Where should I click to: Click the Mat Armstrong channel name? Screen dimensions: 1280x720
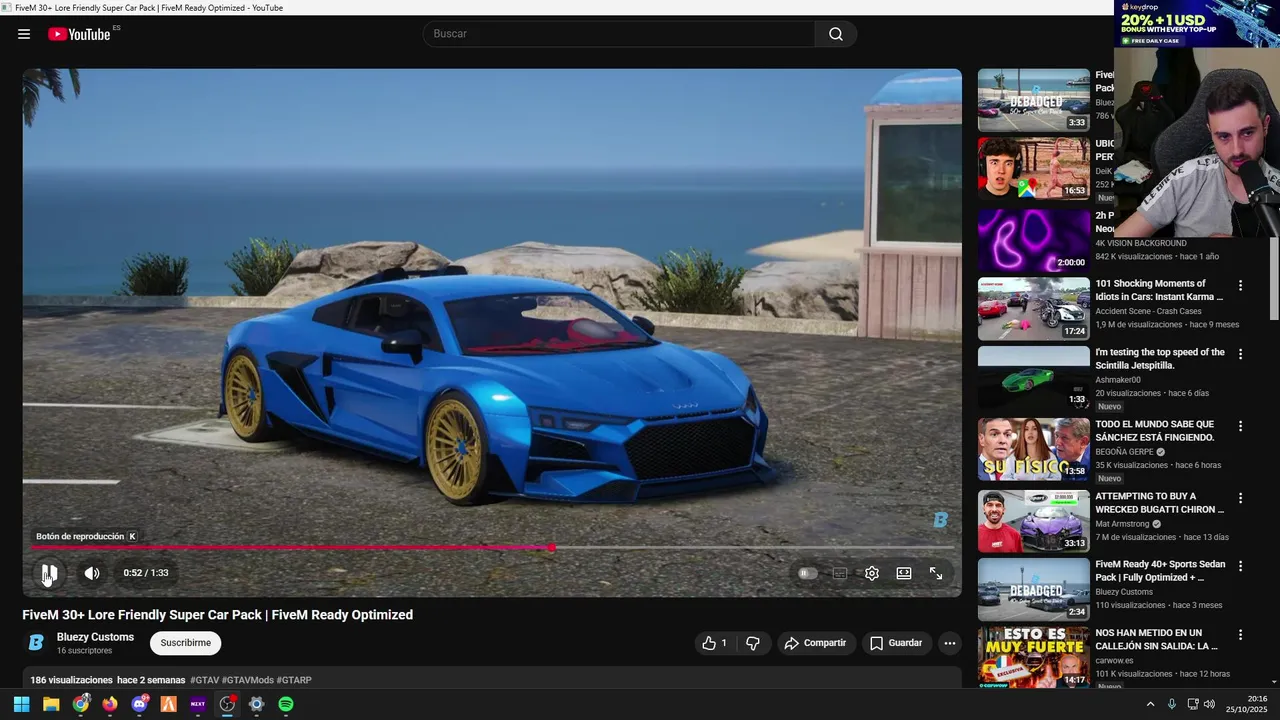click(x=1122, y=524)
